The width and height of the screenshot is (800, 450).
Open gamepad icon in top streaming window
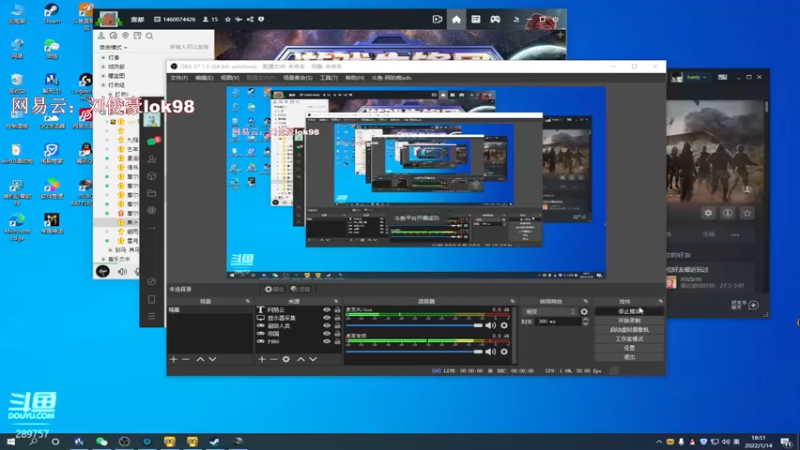tap(495, 19)
